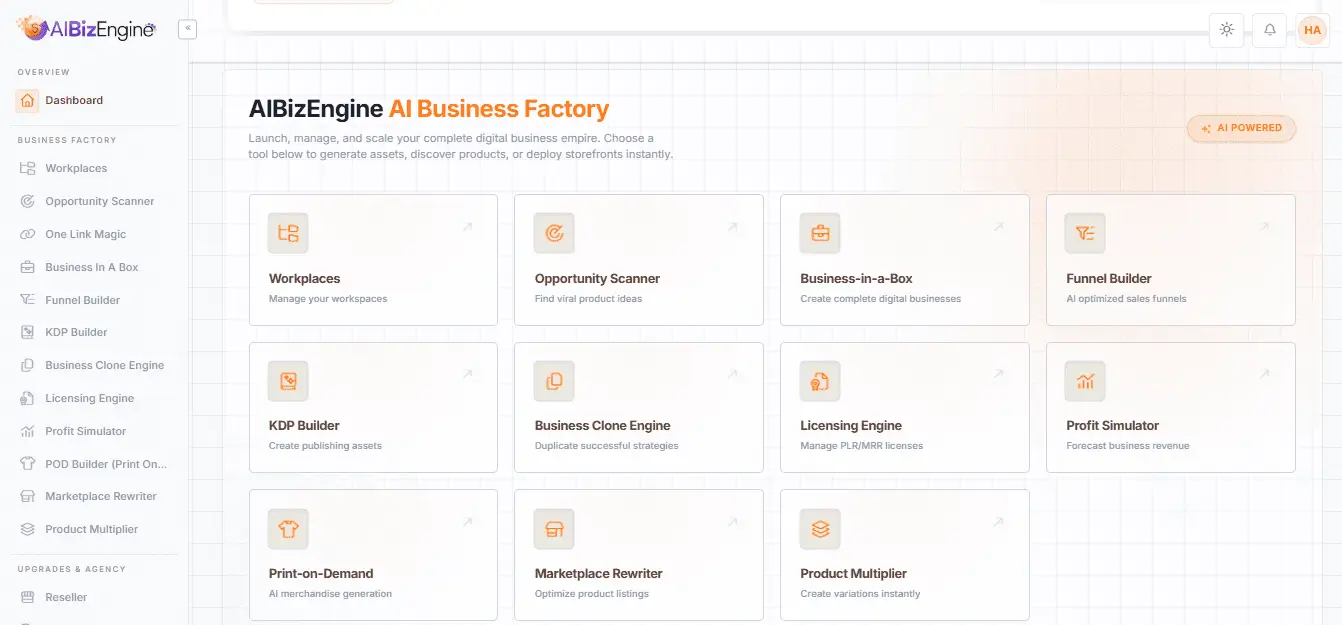Click the Workplaces card icon
The width and height of the screenshot is (1342, 625).
coord(288,233)
